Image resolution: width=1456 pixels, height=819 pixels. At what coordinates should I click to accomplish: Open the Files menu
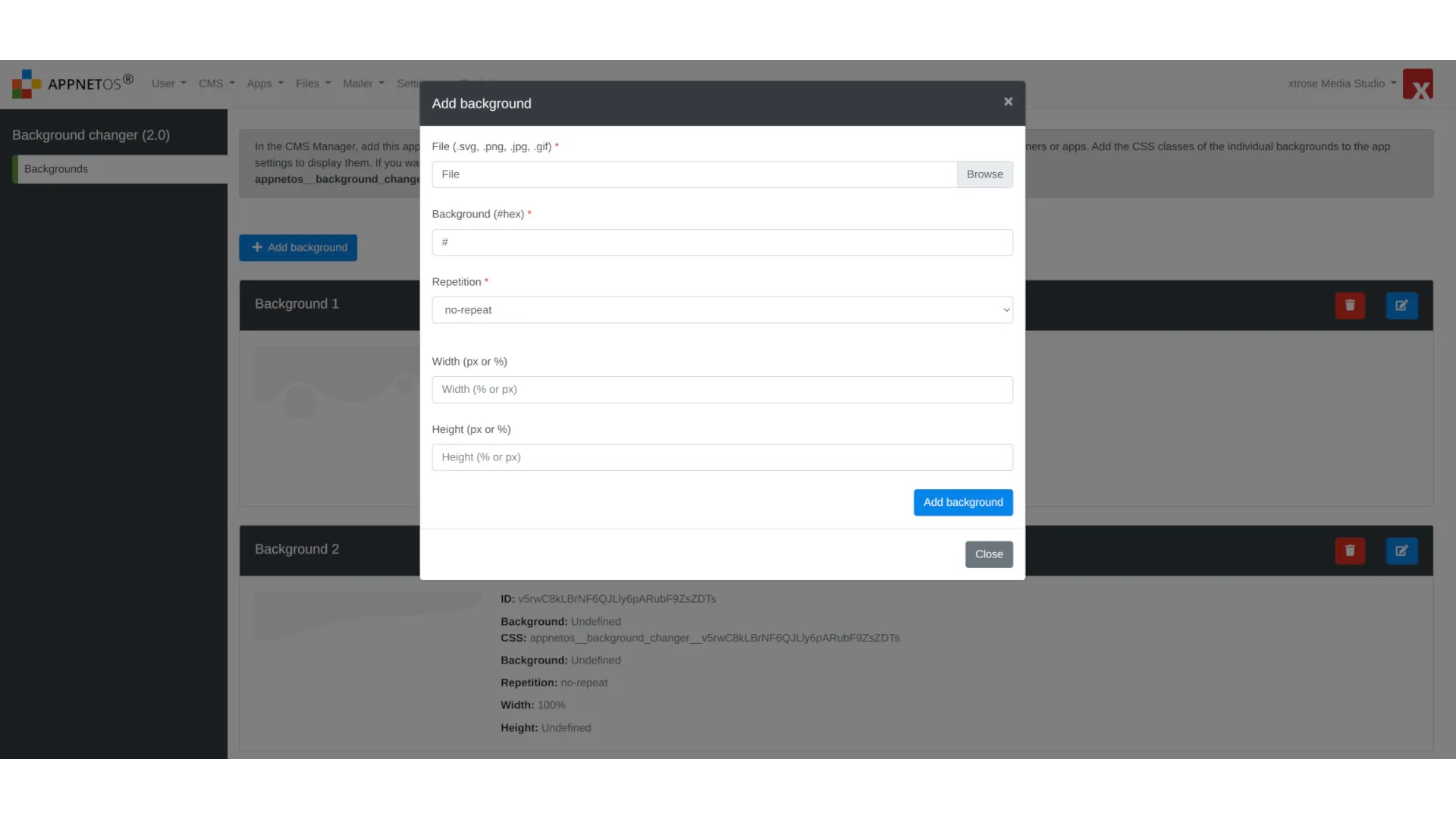(x=312, y=83)
